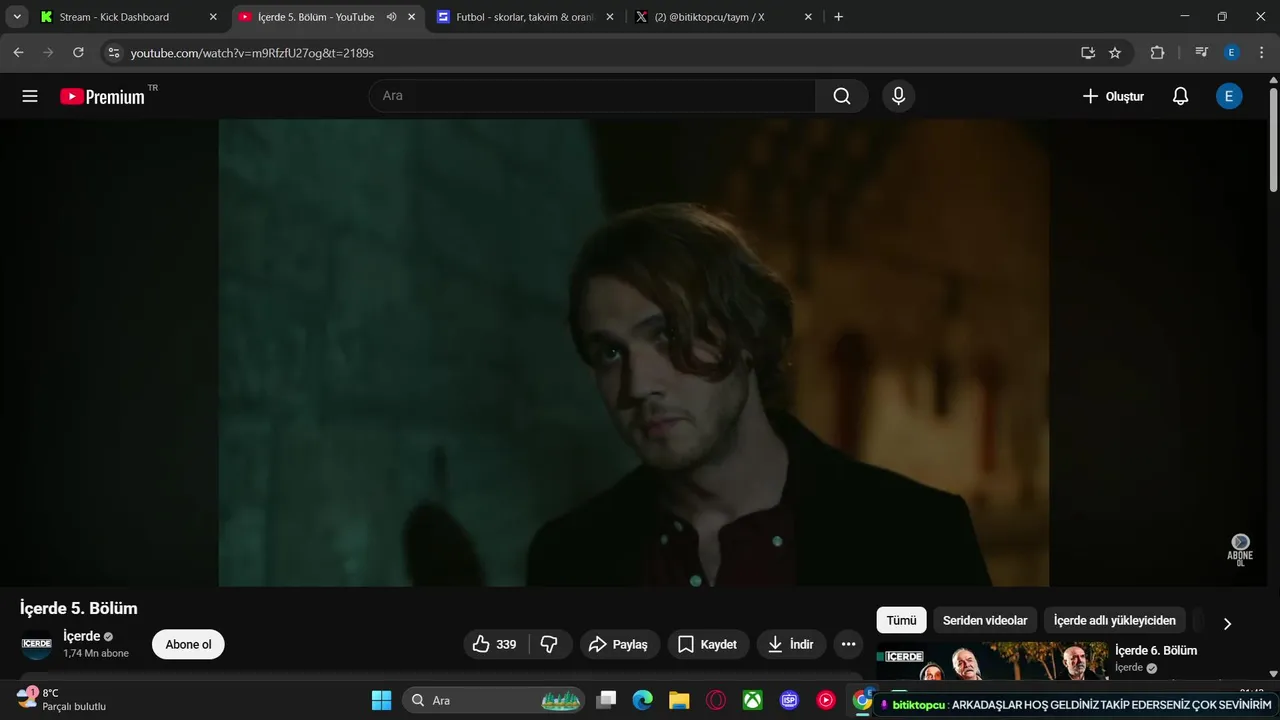The width and height of the screenshot is (1280, 720).
Task: Dislike the İçerde 5. Bölüm video
Action: pos(549,644)
